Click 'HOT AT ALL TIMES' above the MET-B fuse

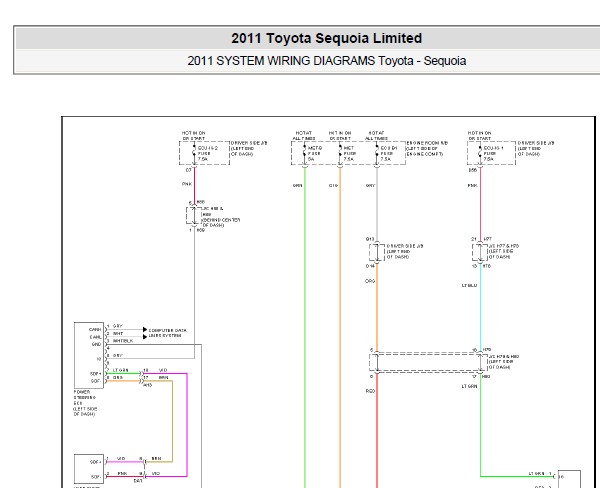coord(304,135)
